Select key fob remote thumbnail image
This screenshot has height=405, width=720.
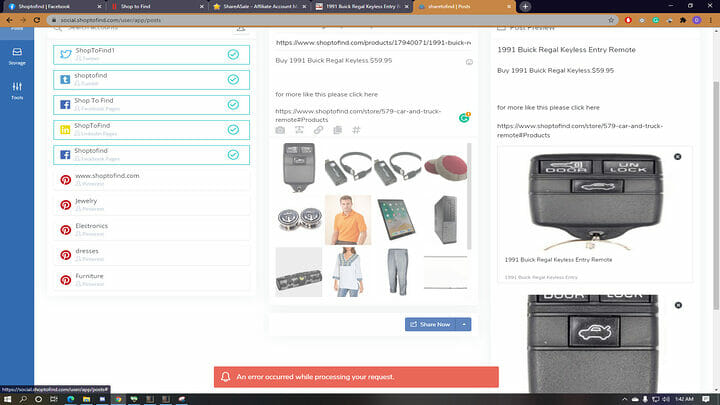click(x=299, y=167)
